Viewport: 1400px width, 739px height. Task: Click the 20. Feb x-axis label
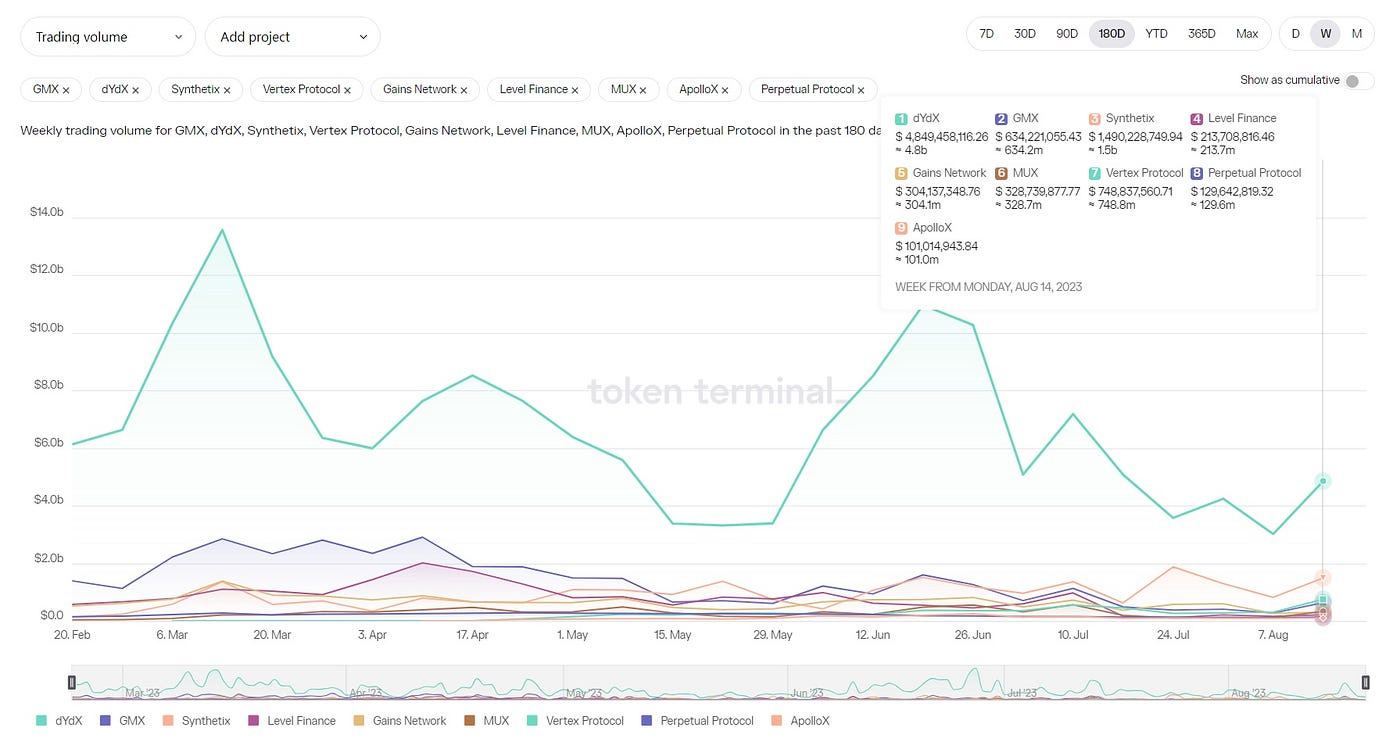point(71,635)
